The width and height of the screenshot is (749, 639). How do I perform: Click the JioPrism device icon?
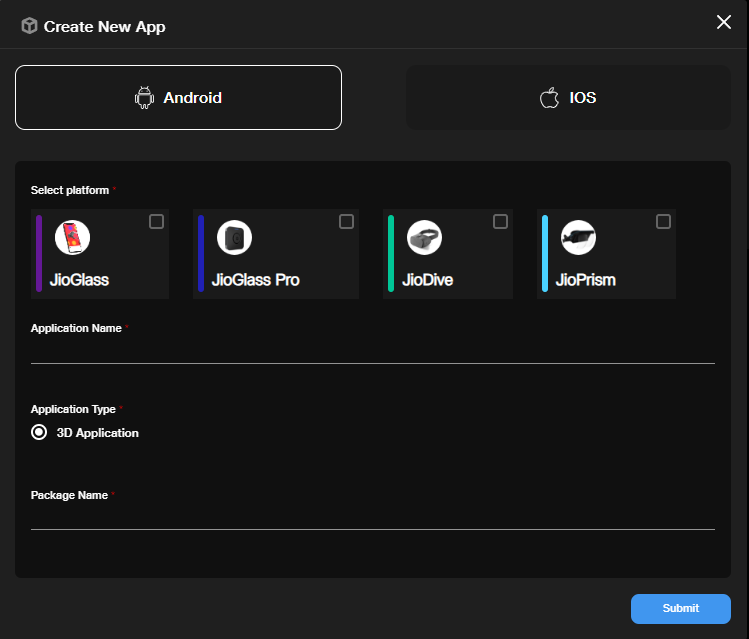pyautogui.click(x=578, y=238)
